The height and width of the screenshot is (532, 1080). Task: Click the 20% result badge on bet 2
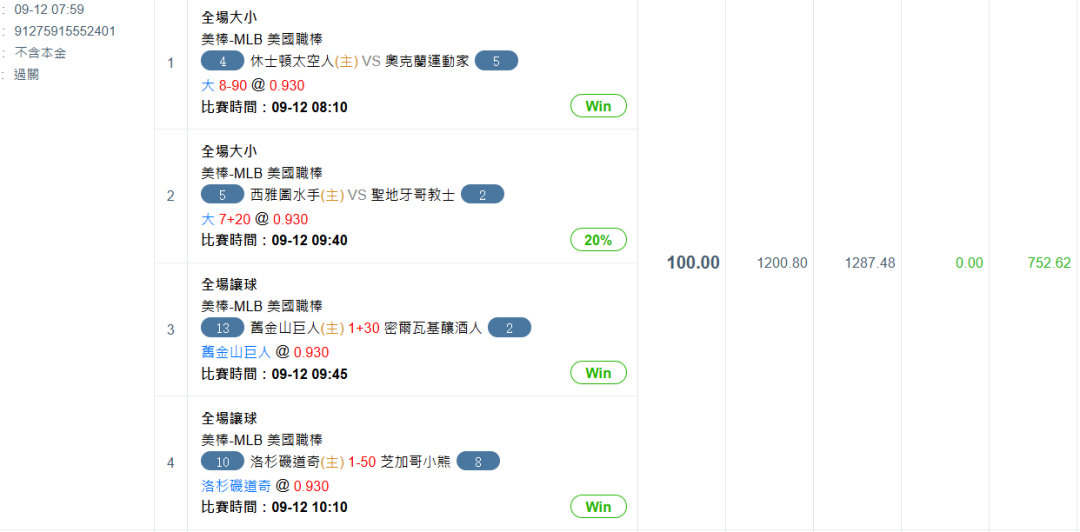pyautogui.click(x=599, y=240)
